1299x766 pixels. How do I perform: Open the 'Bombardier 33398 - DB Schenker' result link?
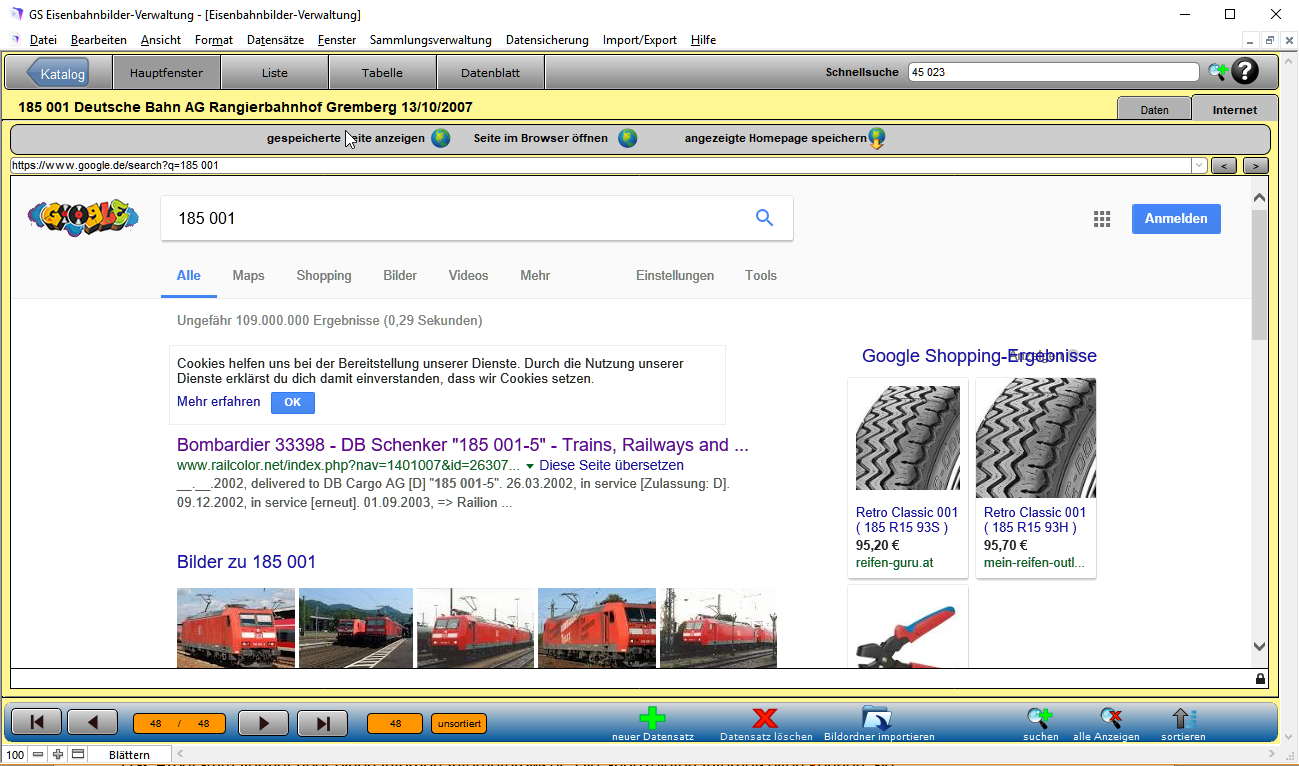pyautogui.click(x=462, y=445)
